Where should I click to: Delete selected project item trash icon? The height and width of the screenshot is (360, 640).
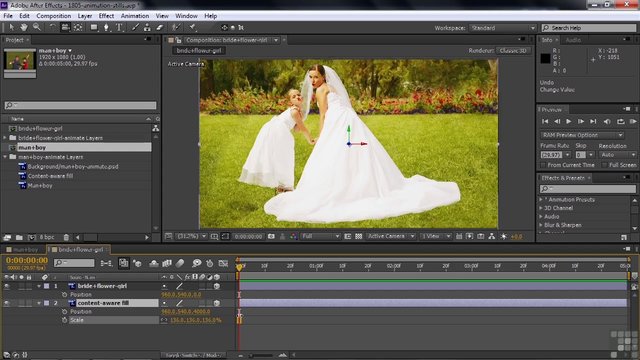tap(66, 237)
